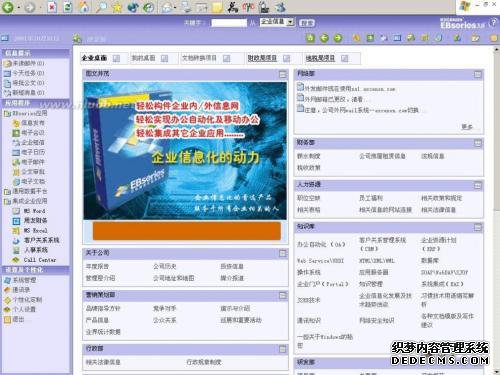Click the browser Refresh page icon
Image resolution: width=500 pixels, height=375 pixels.
68,7
